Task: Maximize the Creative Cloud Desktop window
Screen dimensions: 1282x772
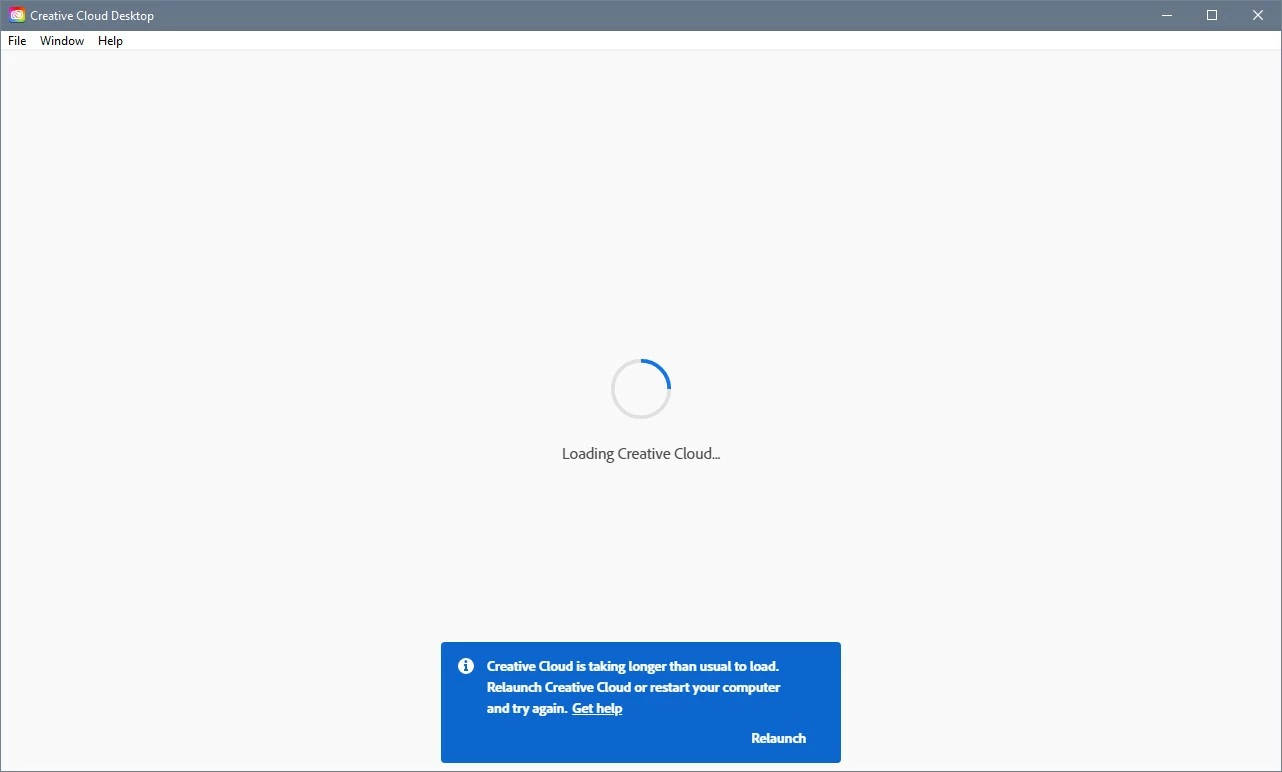Action: click(1212, 15)
